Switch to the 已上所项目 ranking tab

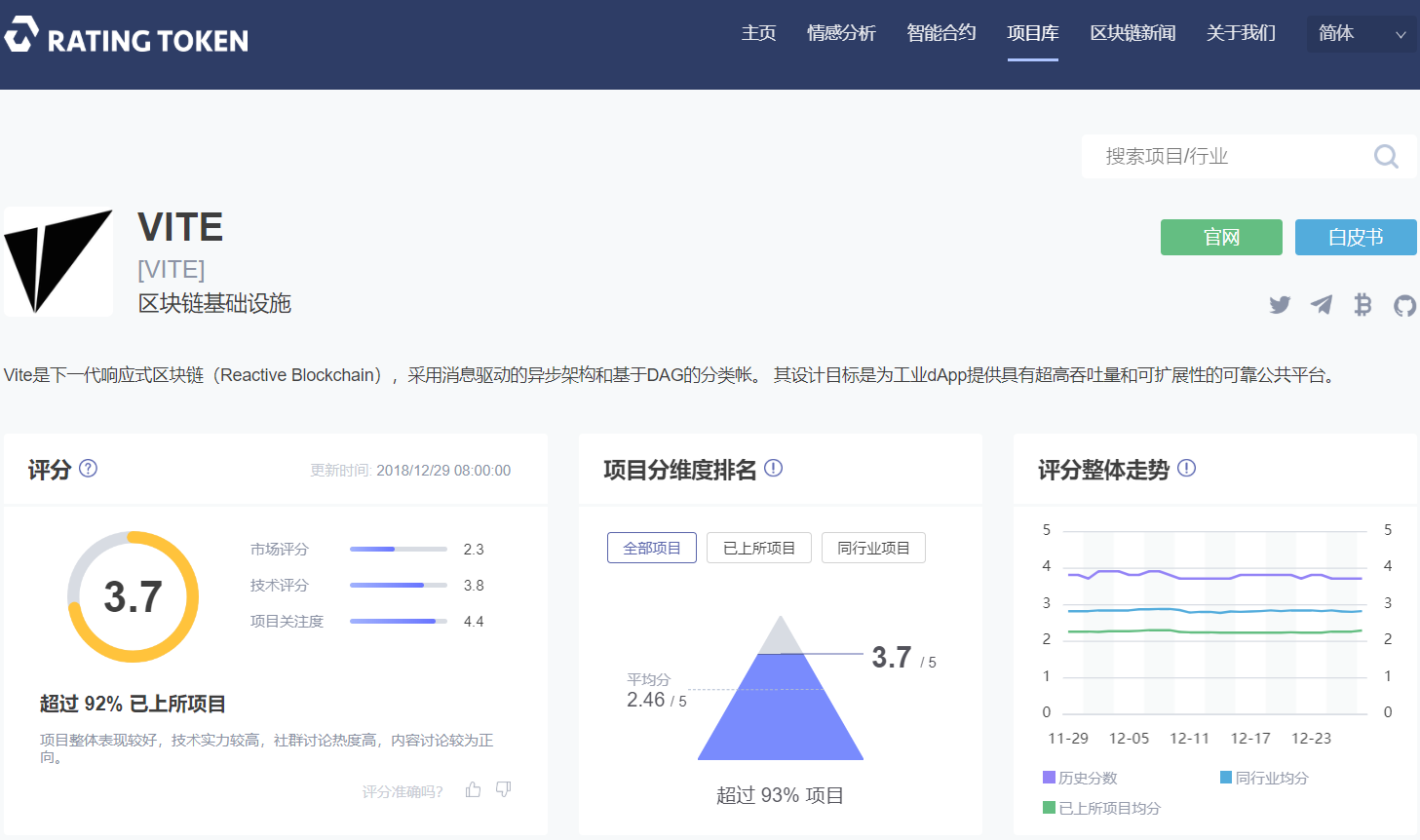[759, 548]
